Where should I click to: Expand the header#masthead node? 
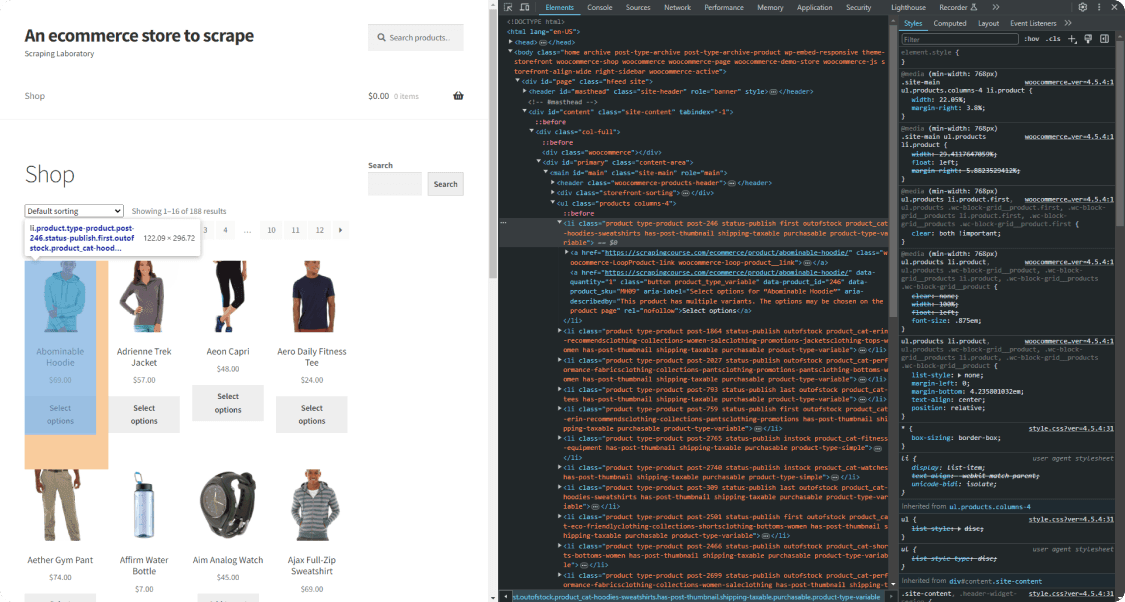click(x=525, y=92)
